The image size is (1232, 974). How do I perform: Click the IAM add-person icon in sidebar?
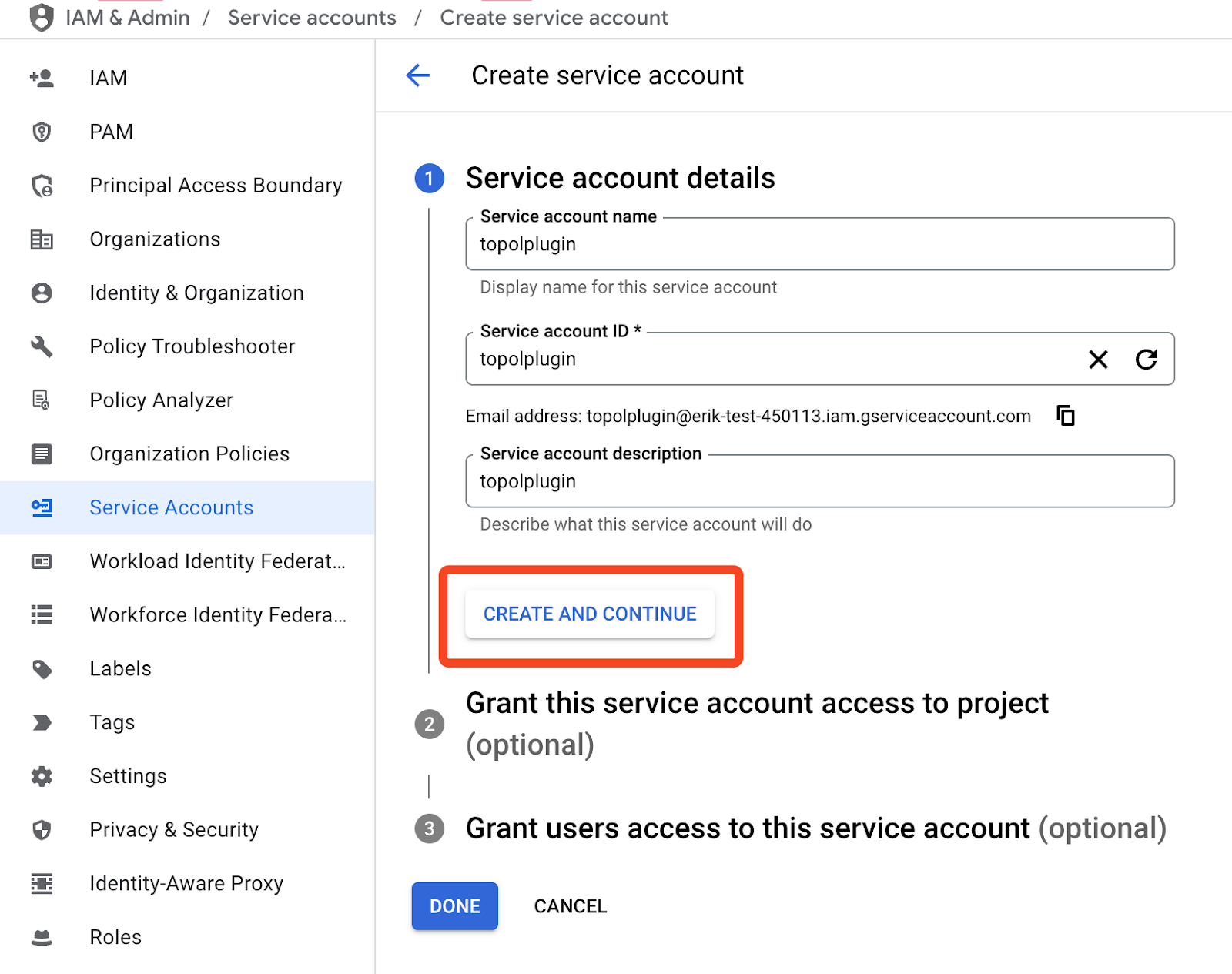click(42, 78)
